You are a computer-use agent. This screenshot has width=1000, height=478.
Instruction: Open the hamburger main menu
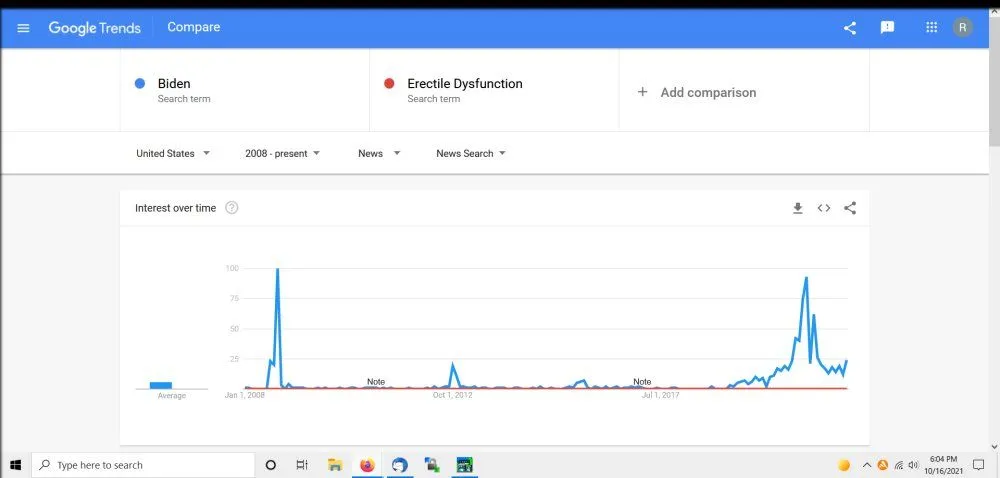point(24,28)
